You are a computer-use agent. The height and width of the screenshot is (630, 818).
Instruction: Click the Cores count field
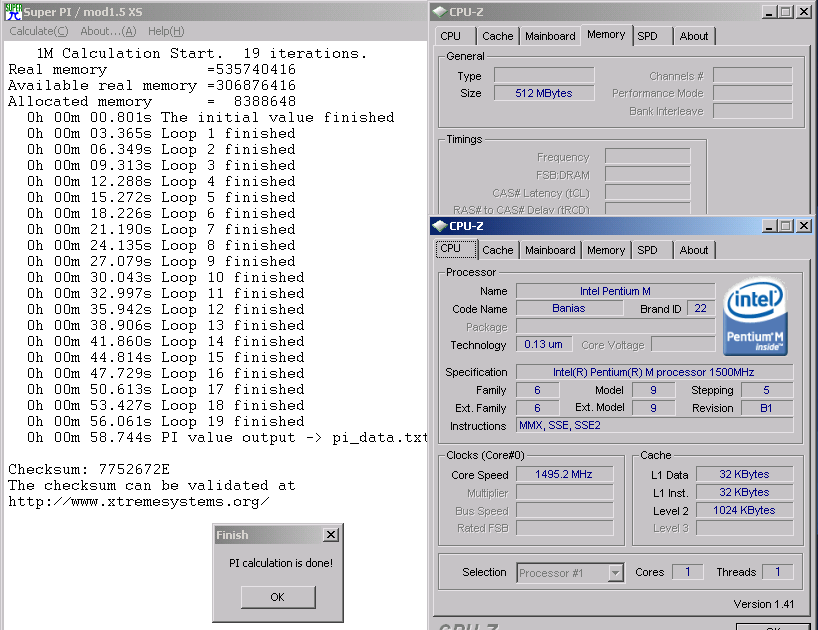(x=688, y=572)
